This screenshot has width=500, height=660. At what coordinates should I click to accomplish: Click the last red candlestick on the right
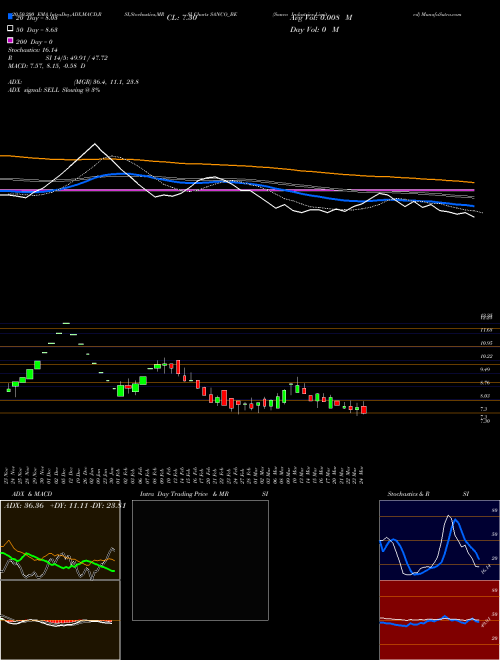coord(364,410)
